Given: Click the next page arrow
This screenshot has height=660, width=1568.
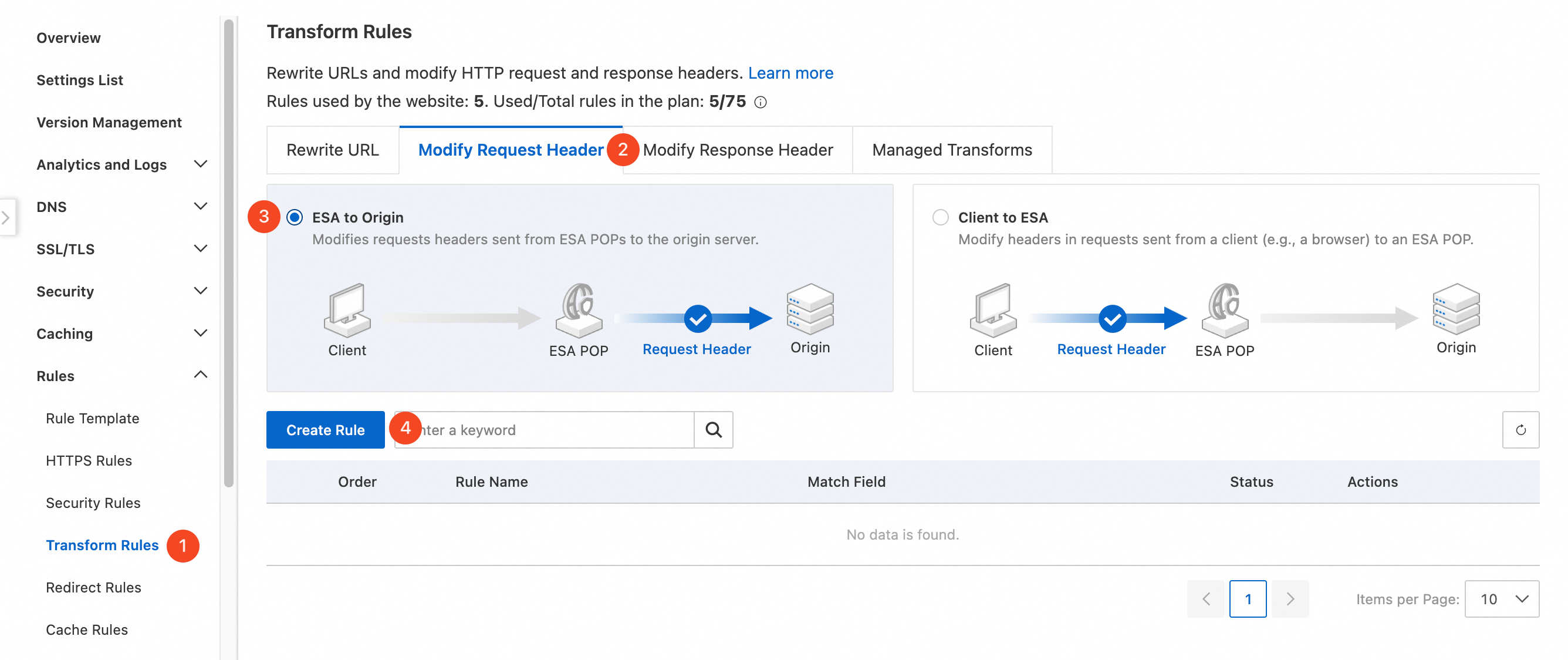Looking at the screenshot, I should click(x=1289, y=599).
